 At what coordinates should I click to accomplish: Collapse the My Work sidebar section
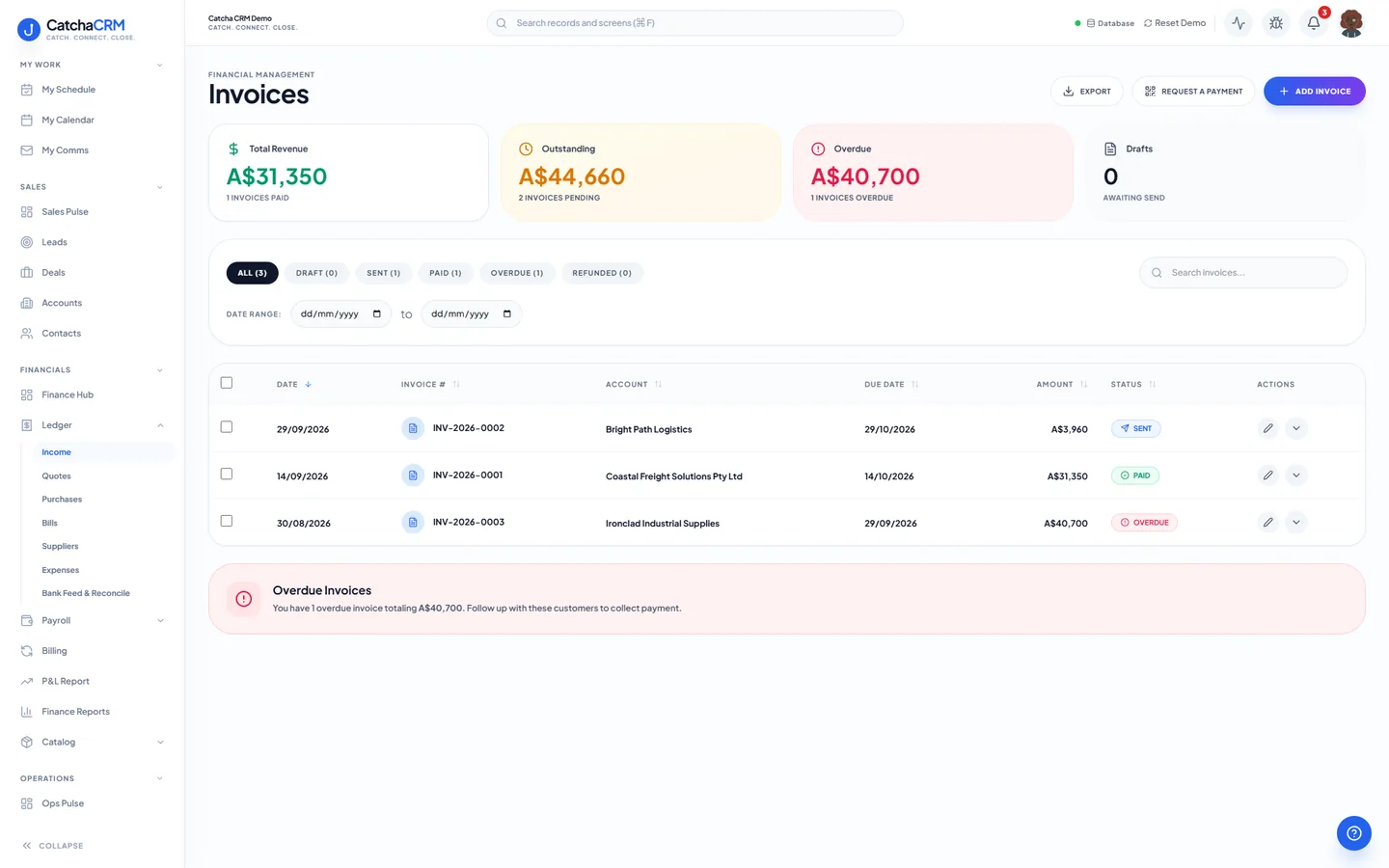(x=160, y=66)
